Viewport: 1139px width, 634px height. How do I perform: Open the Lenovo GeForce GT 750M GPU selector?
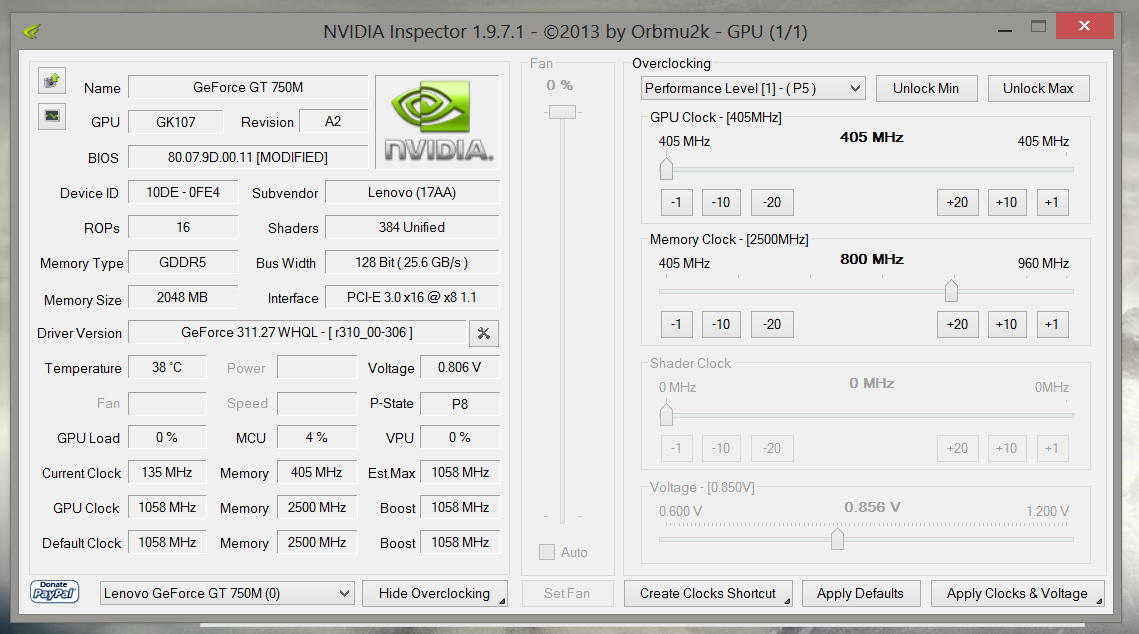(227, 593)
